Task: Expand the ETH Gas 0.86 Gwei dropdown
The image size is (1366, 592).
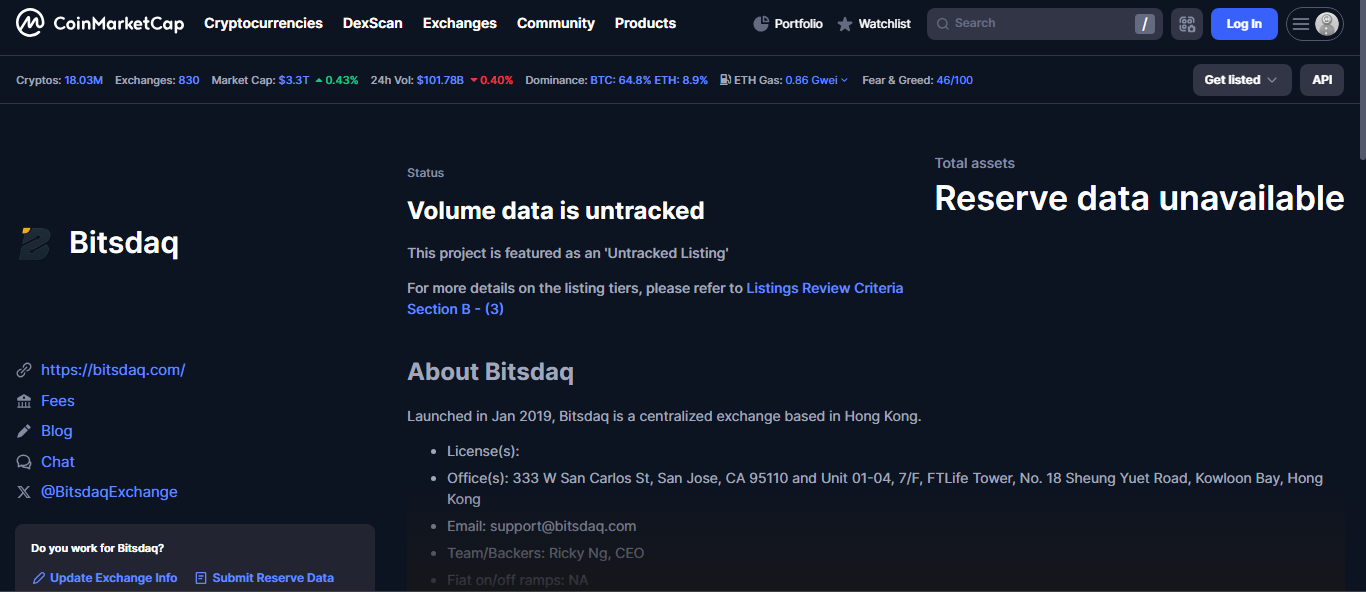Action: coord(817,80)
